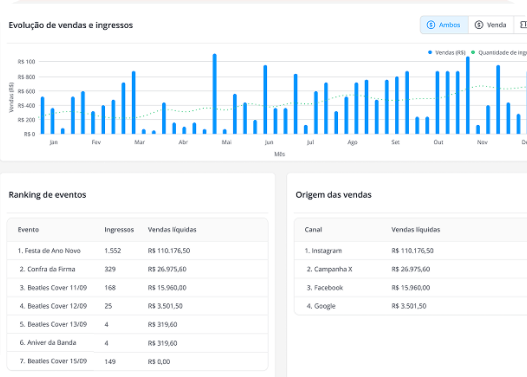527x377 pixels.
Task: Open the Aniver da Banda event
Action: [x=137, y=343]
